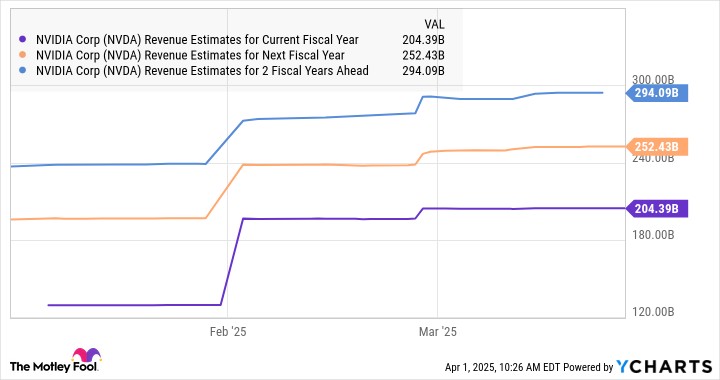
Task: Click the 120.00B y-axis label
Action: click(653, 312)
